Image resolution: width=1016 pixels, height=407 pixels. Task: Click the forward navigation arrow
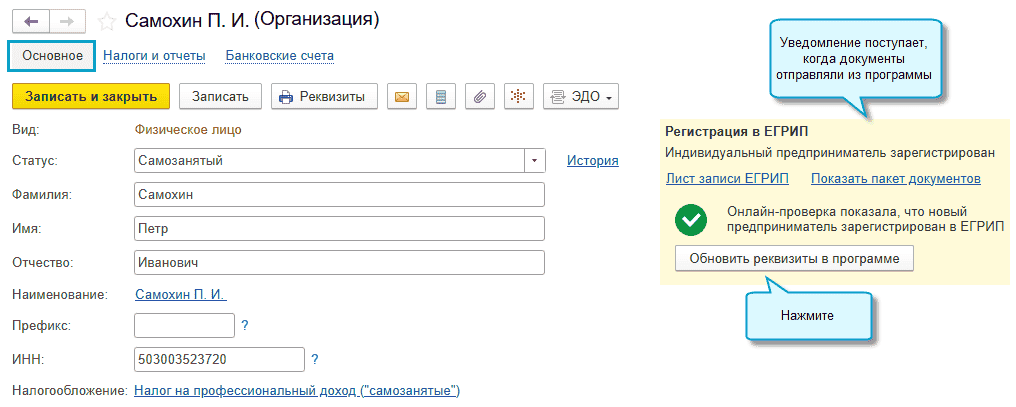click(67, 20)
